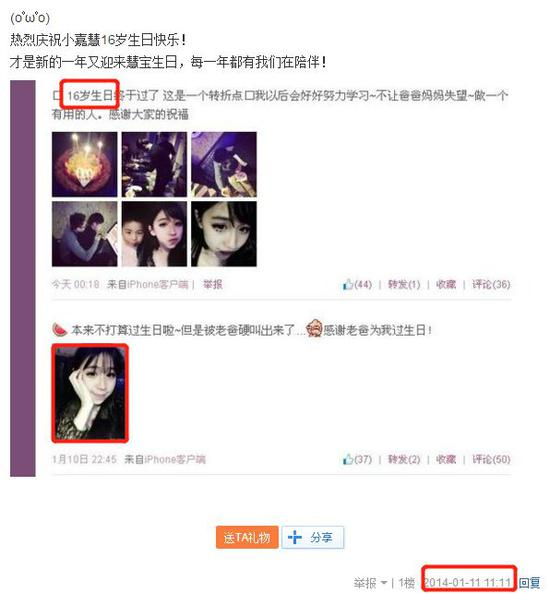Open the second dark party thumbnail in top row
550x593 pixels.
(x=154, y=164)
